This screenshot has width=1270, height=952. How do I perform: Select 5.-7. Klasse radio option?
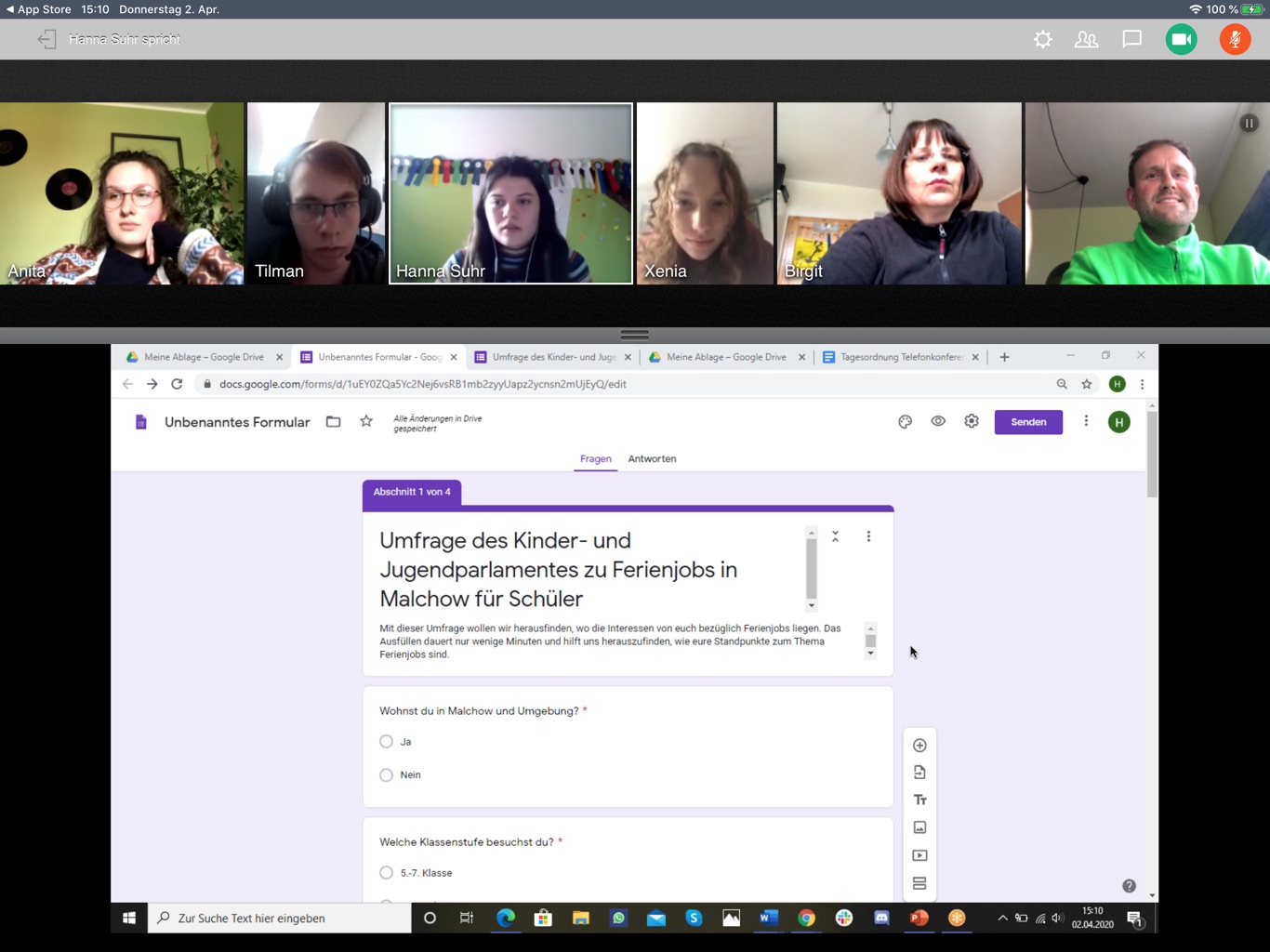[386, 873]
